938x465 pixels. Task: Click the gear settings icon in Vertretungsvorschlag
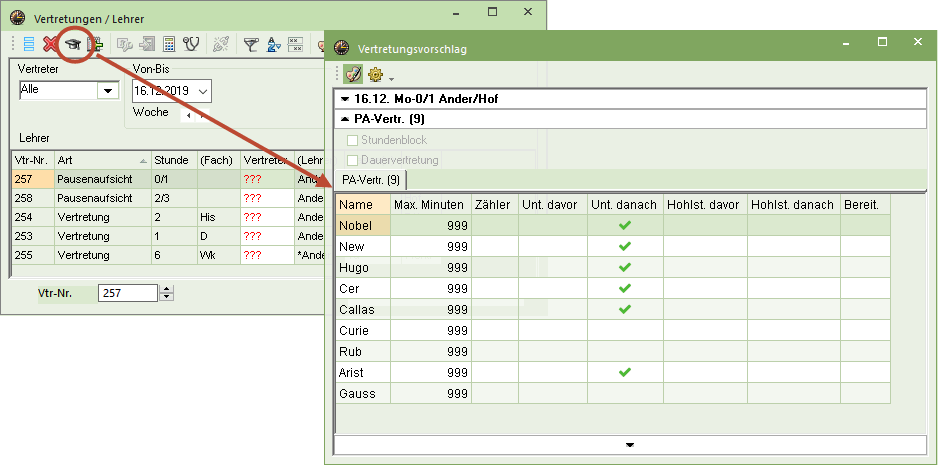tap(375, 75)
